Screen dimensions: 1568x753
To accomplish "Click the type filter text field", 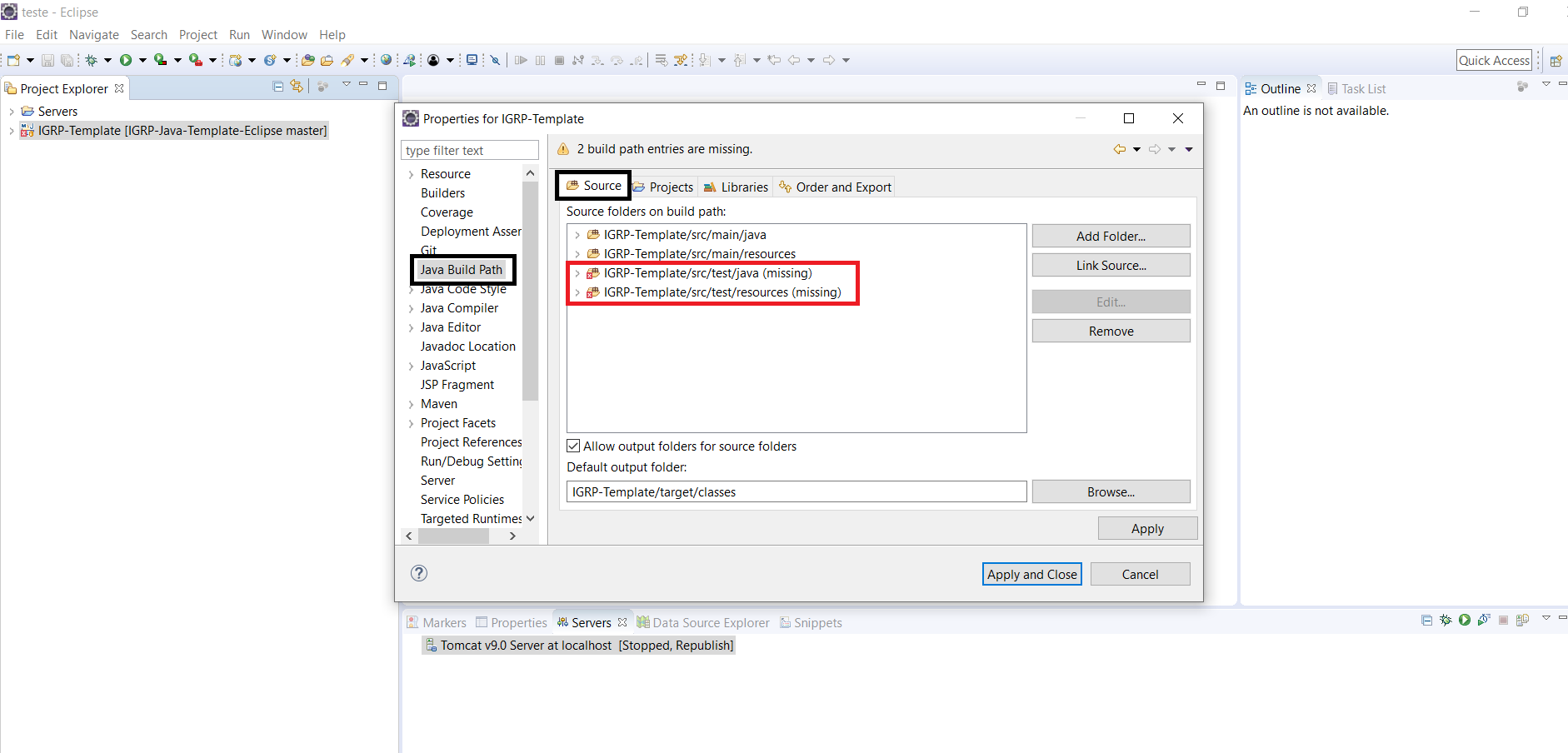I will (470, 150).
